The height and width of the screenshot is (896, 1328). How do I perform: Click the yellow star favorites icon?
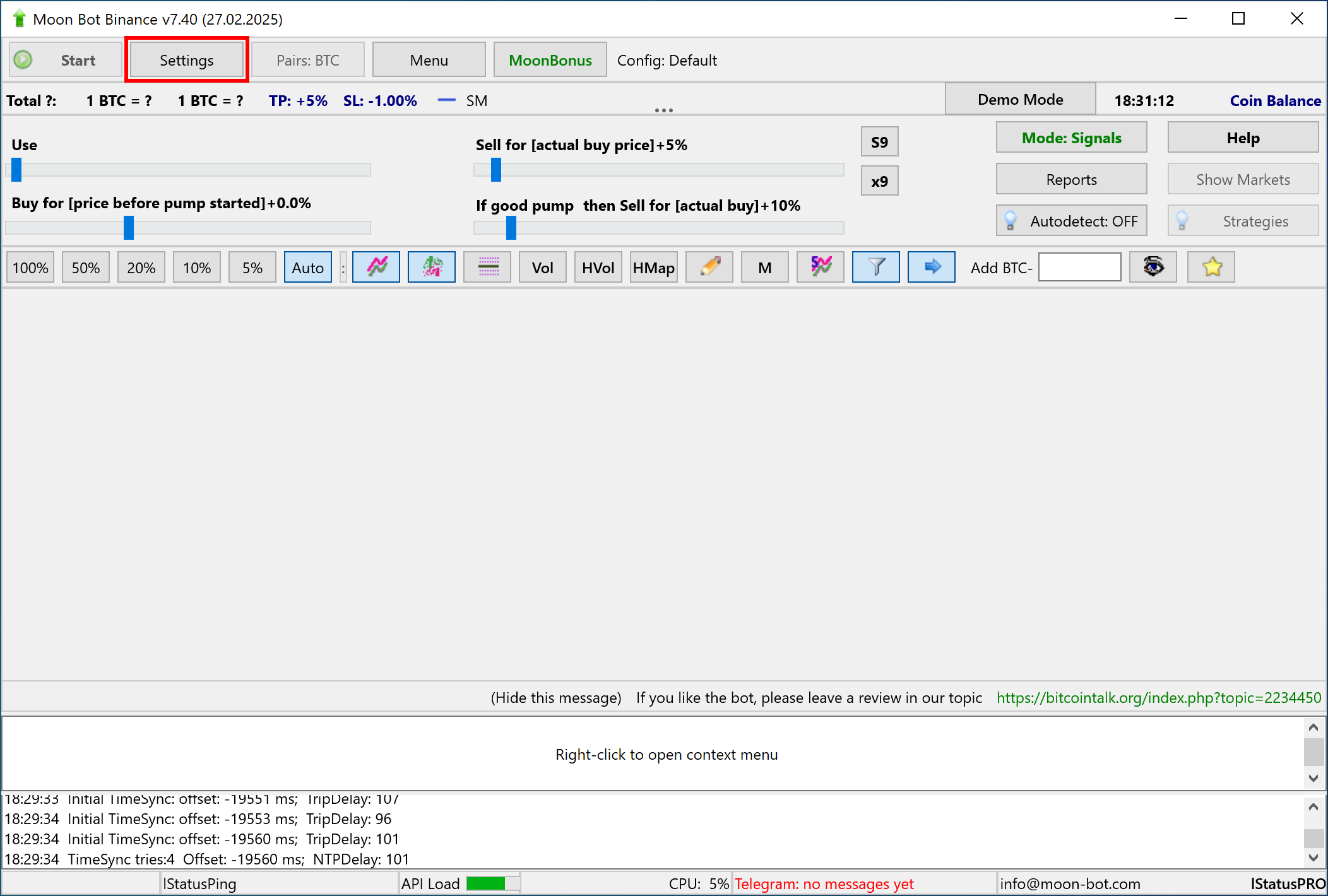pos(1211,268)
